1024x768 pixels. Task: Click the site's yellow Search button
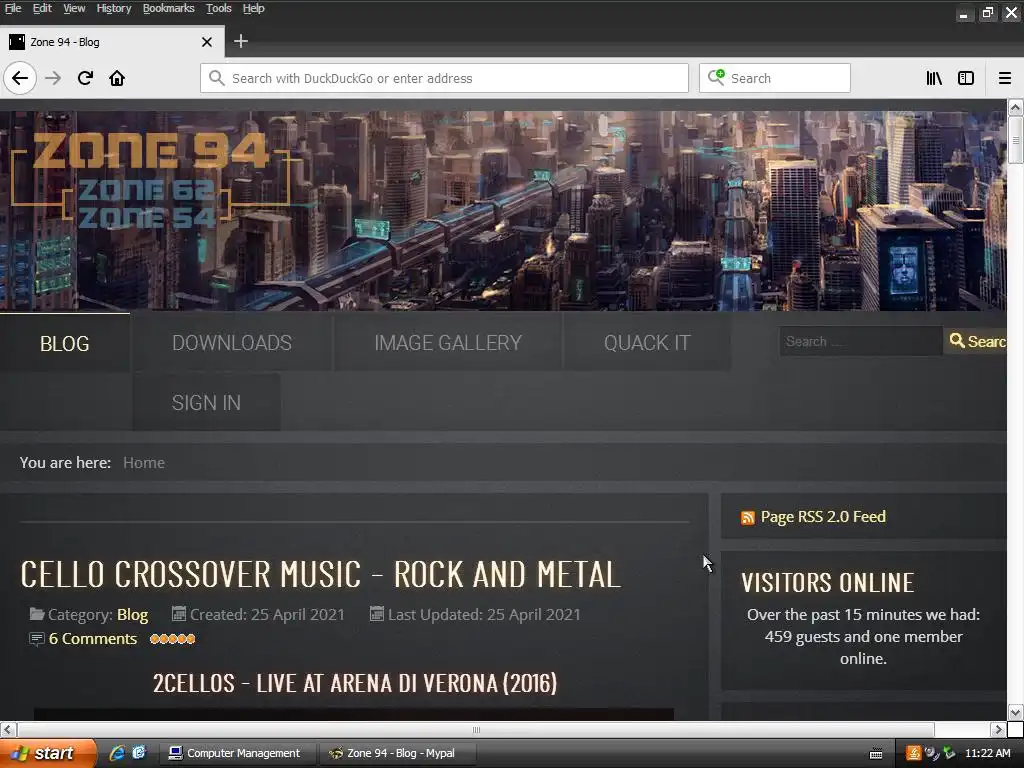[976, 341]
